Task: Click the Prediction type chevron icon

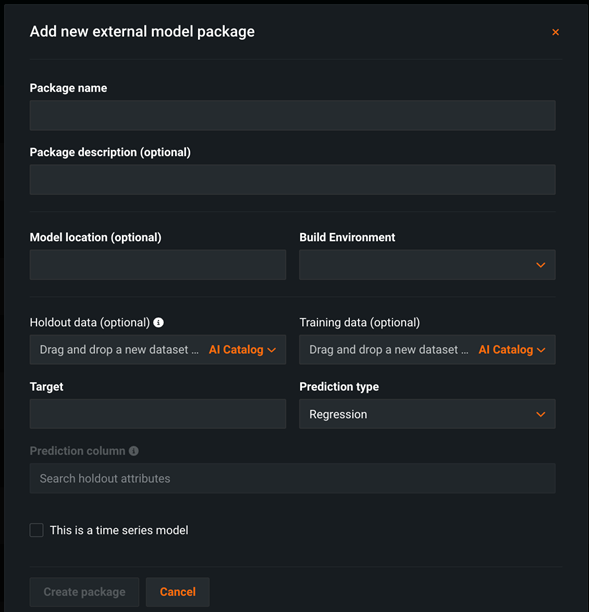Action: tap(541, 414)
